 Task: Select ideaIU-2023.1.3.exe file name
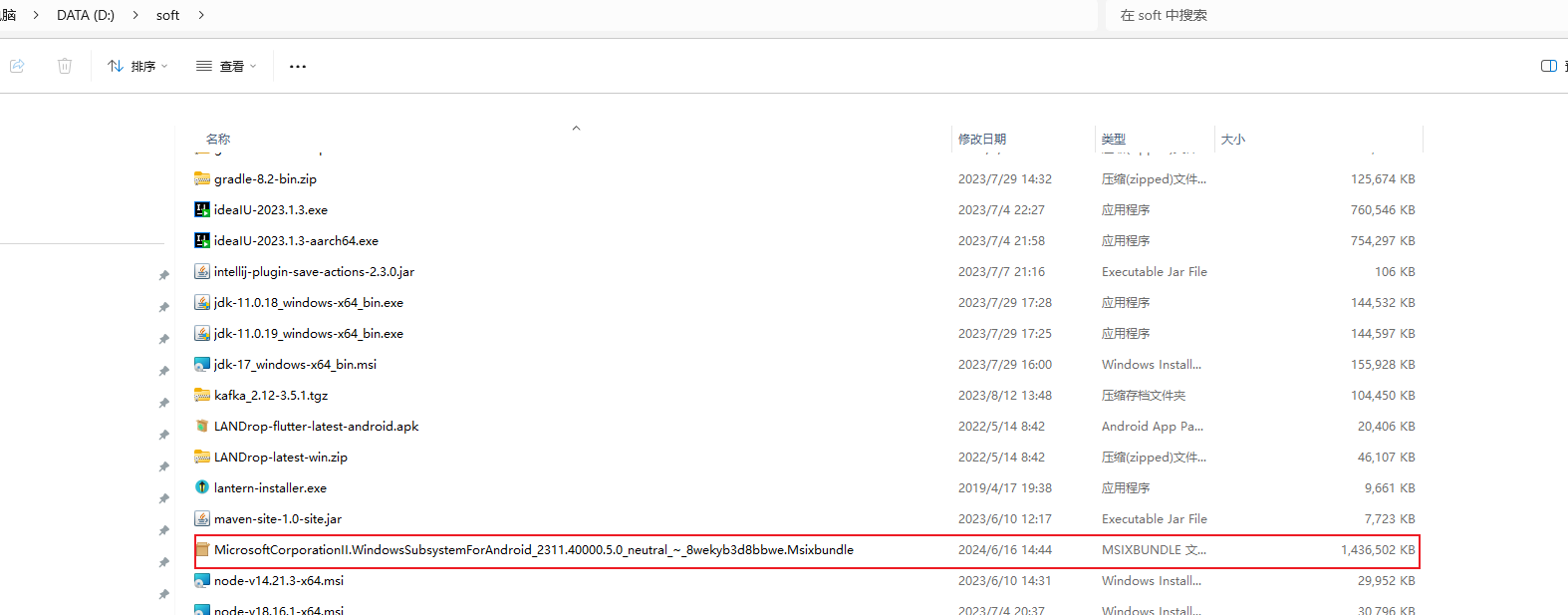(271, 209)
